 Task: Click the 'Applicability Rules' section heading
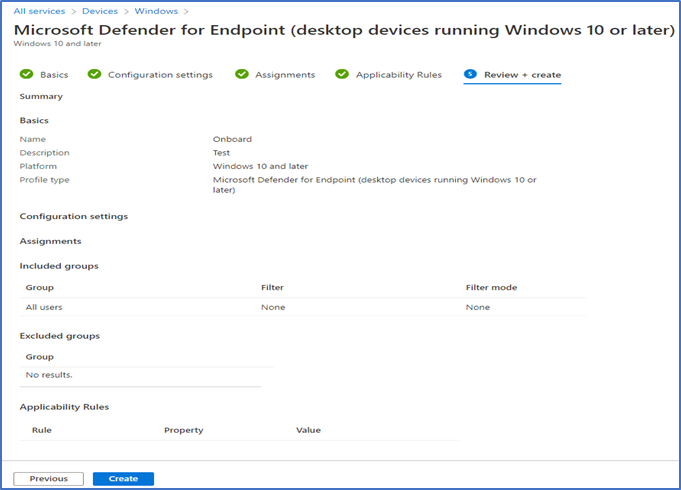coord(64,407)
